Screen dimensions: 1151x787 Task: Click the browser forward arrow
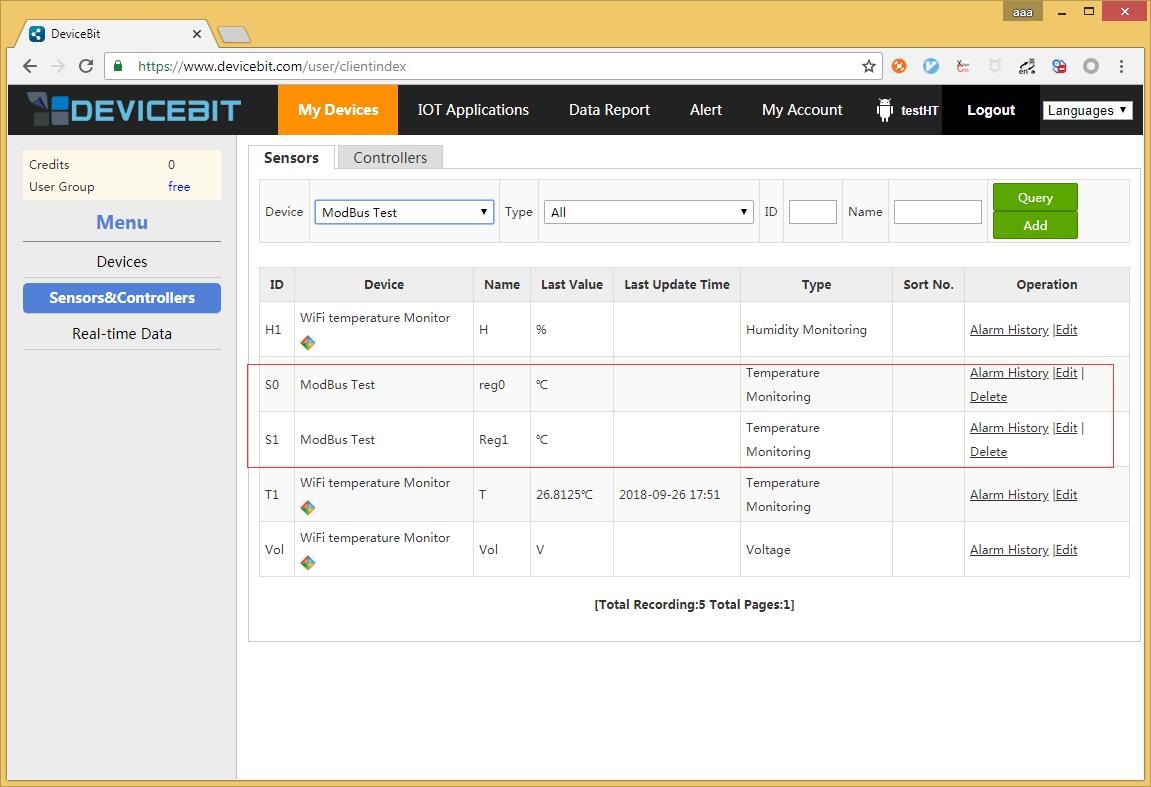pos(58,66)
